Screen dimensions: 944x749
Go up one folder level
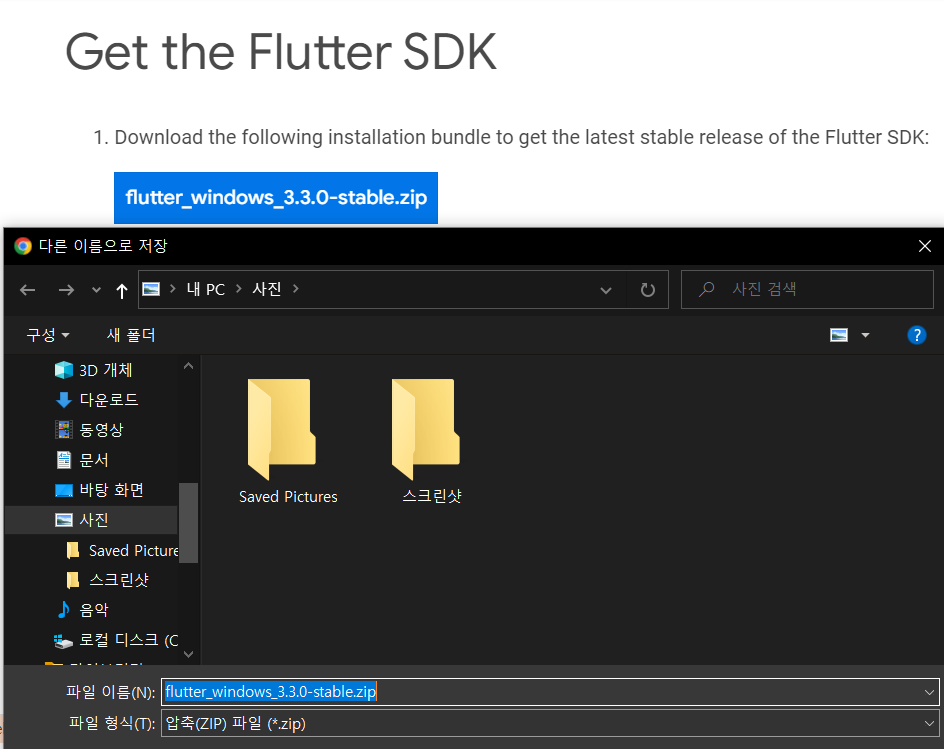(x=122, y=291)
